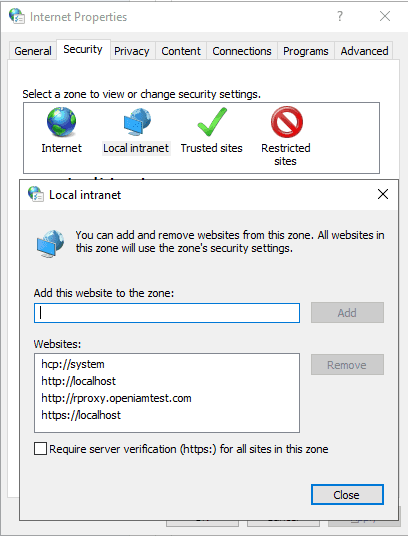Open the Connections tab
Viewport: 408px width, 536px height.
[242, 51]
